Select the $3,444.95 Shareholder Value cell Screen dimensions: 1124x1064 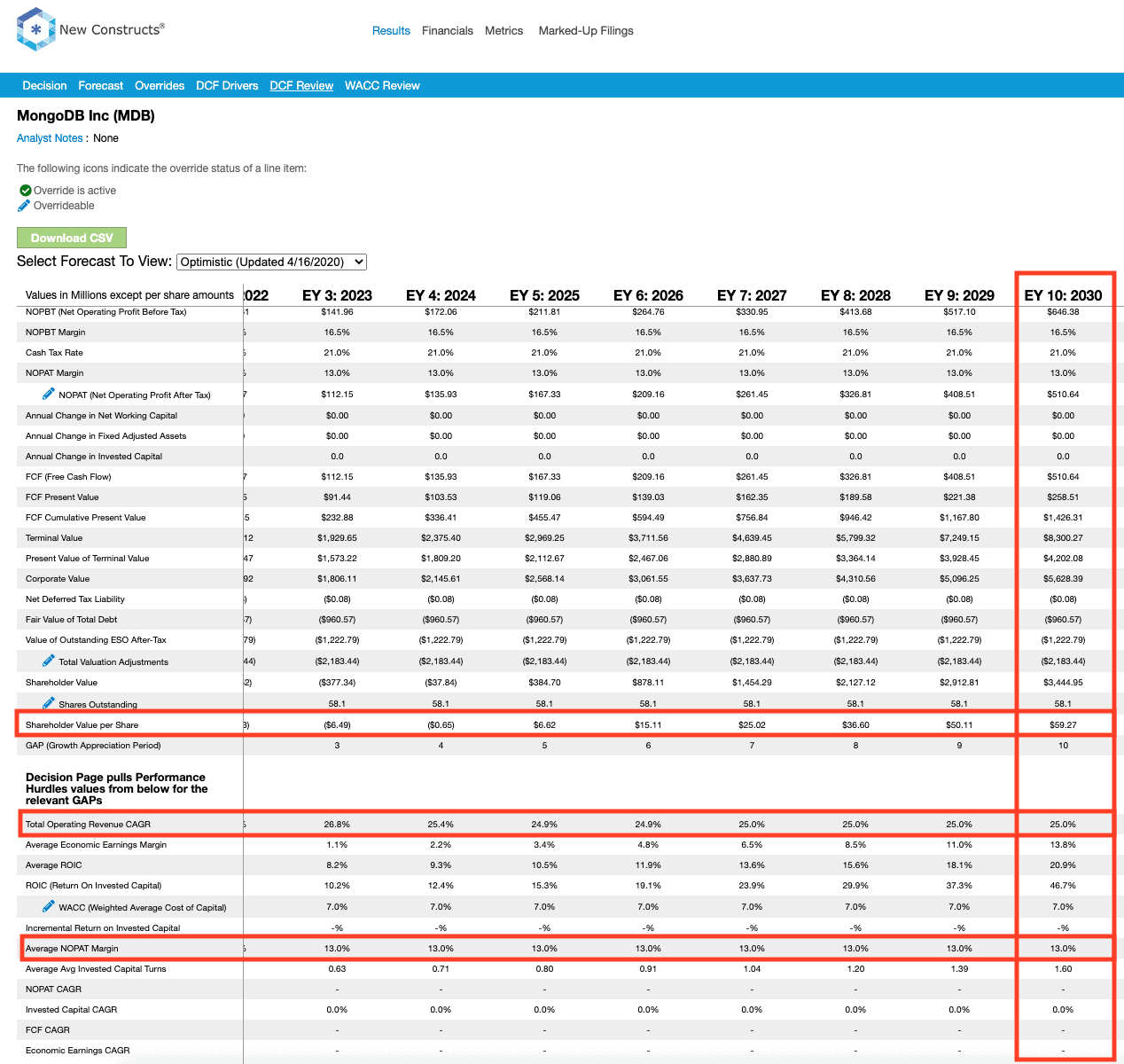[1063, 683]
